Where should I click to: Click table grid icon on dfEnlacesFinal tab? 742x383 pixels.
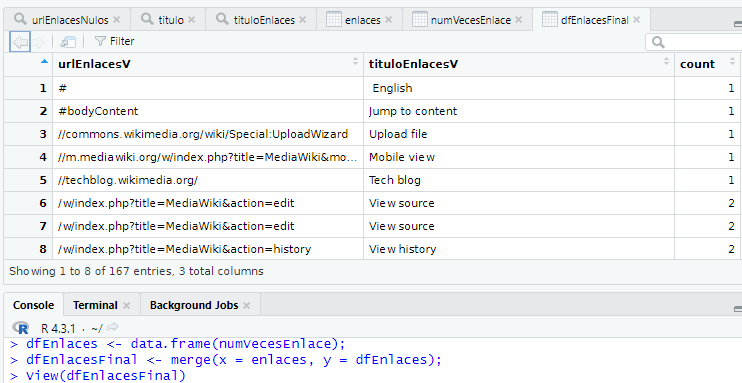pyautogui.click(x=549, y=19)
